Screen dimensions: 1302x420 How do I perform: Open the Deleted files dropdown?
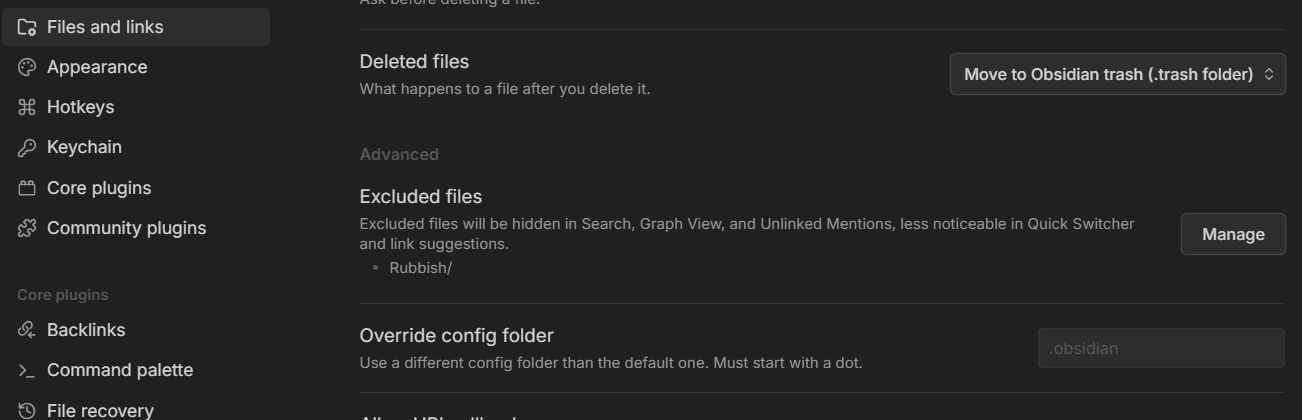(x=1108, y=75)
